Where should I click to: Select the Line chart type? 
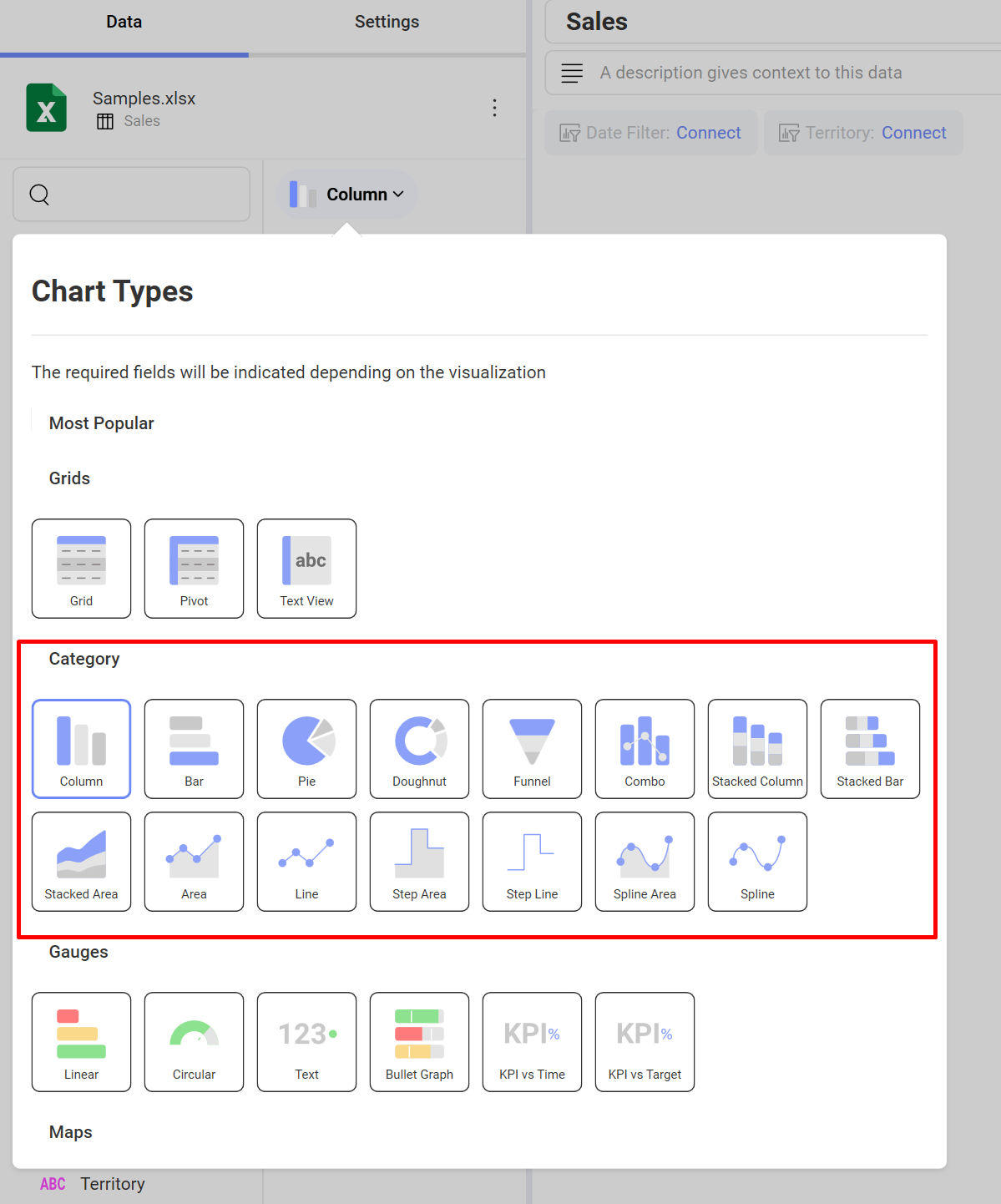[x=306, y=862]
